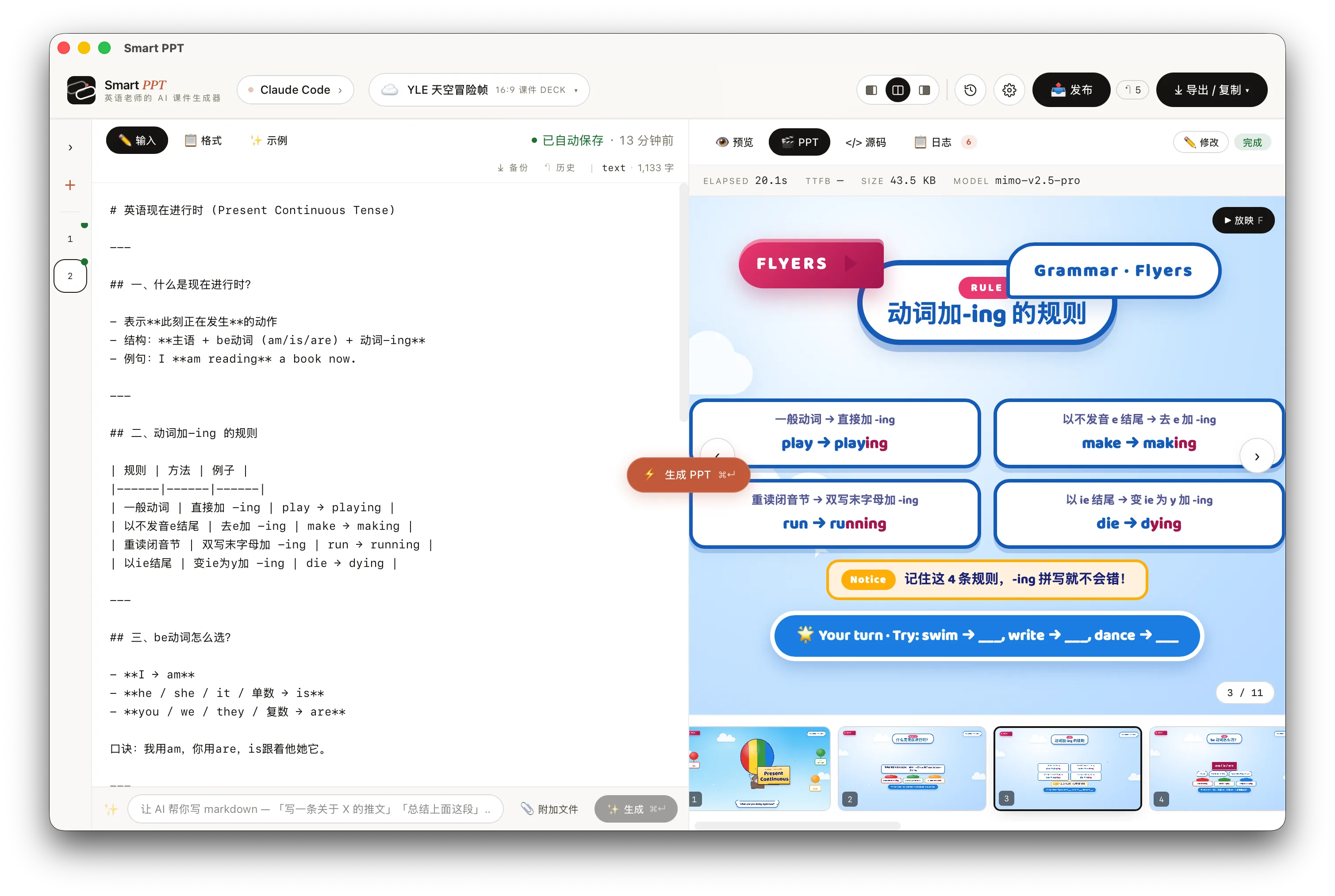Open slide thumbnail 1
This screenshot has width=1335, height=896.
759,768
